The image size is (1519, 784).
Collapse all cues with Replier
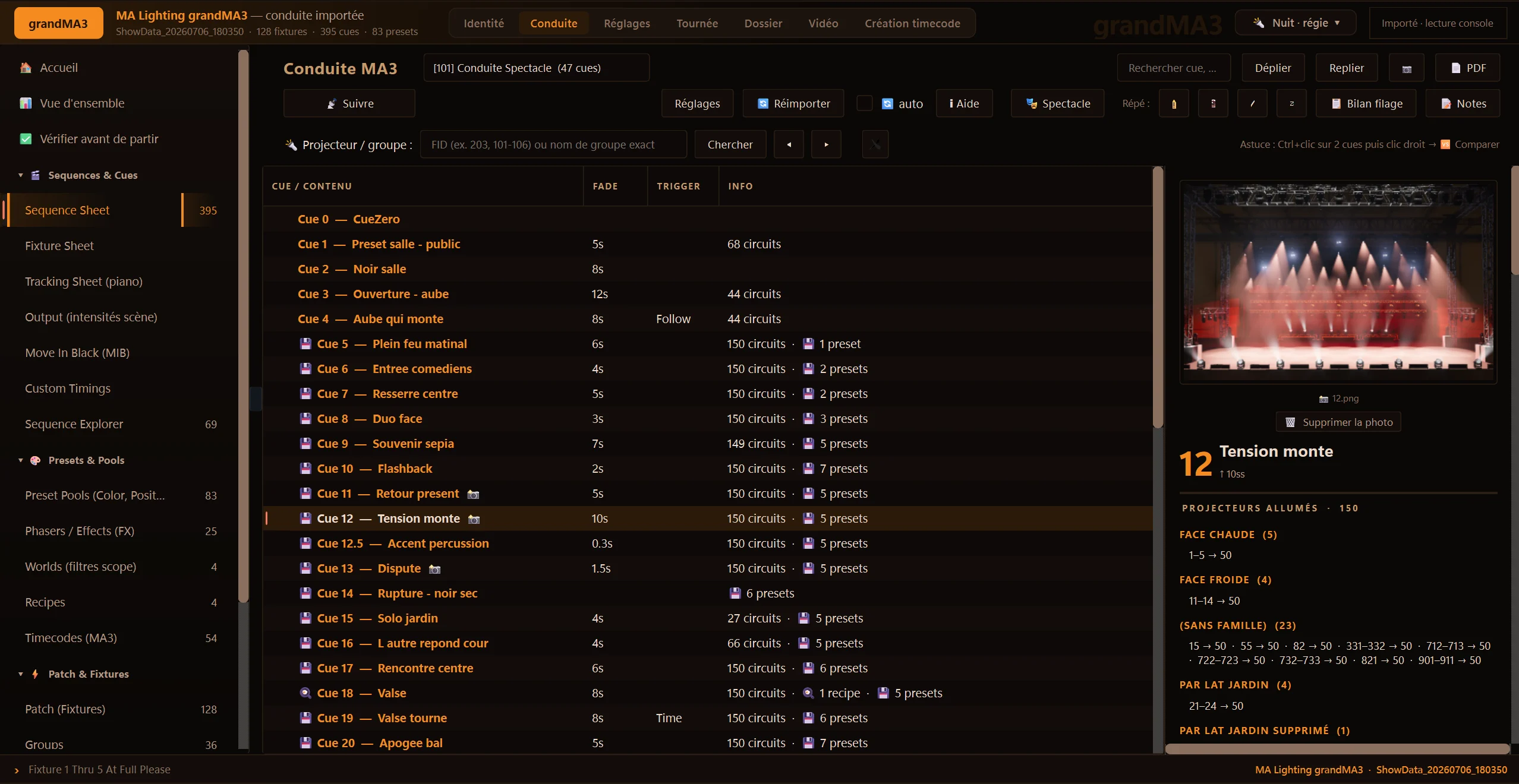[x=1347, y=68]
